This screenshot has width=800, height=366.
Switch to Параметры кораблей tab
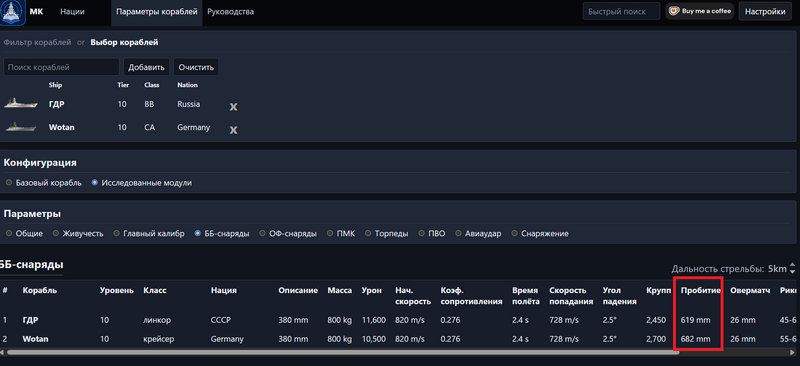coord(157,11)
